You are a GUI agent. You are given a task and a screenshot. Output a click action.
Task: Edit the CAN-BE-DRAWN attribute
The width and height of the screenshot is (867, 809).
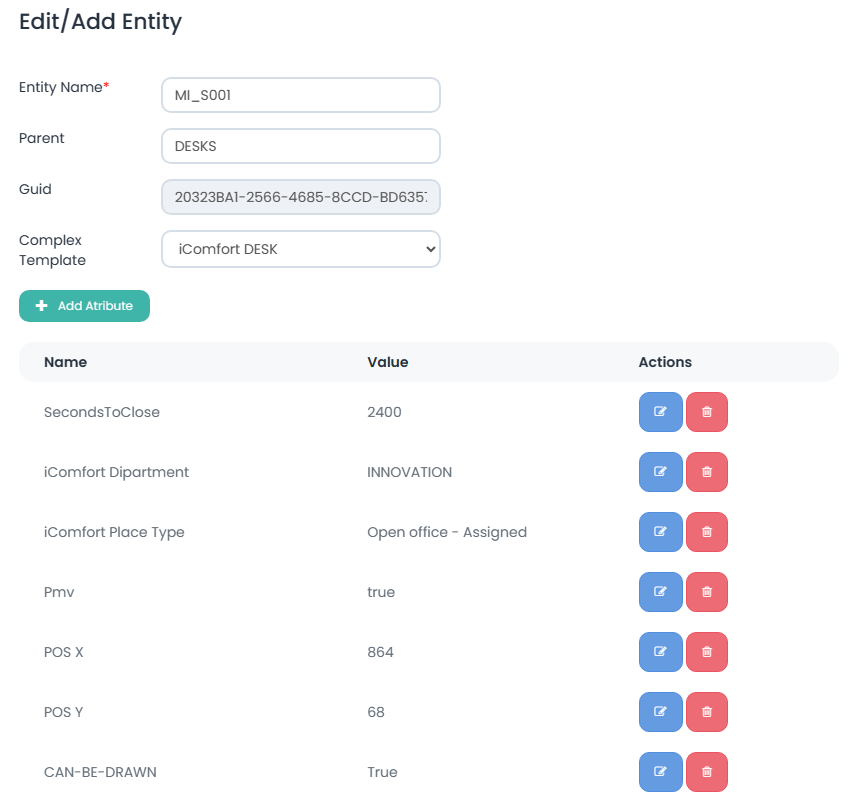[660, 772]
